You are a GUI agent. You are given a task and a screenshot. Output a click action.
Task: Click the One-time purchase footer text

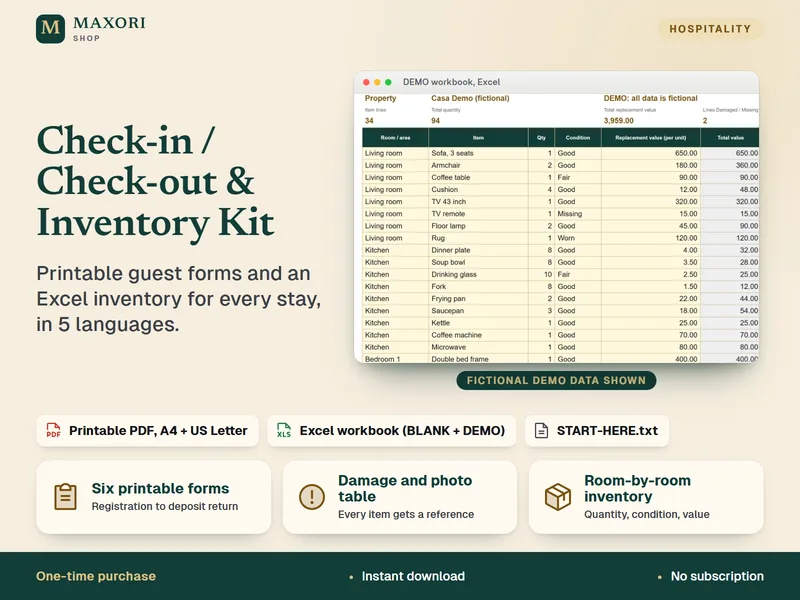[96, 576]
